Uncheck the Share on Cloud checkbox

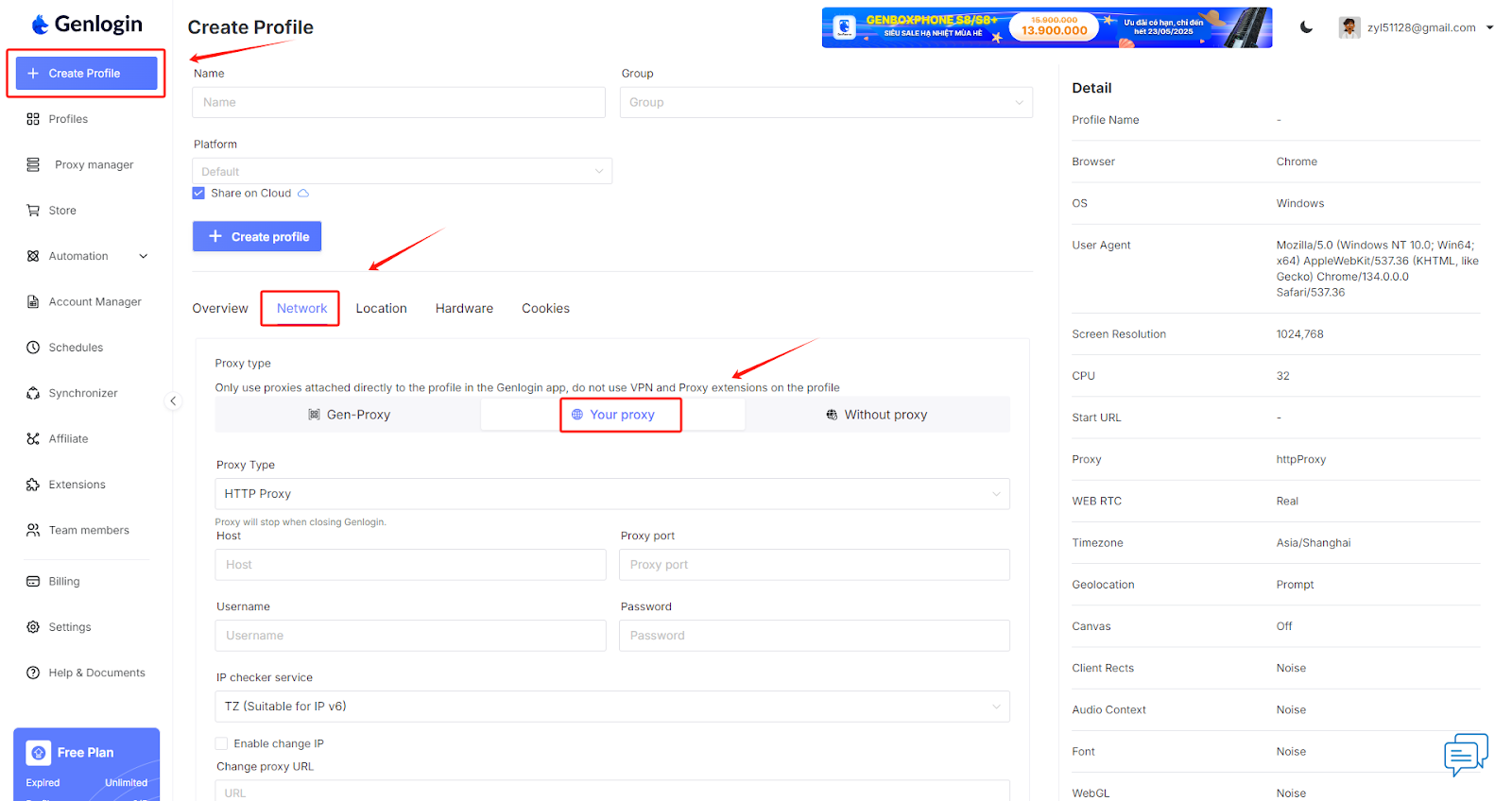198,194
